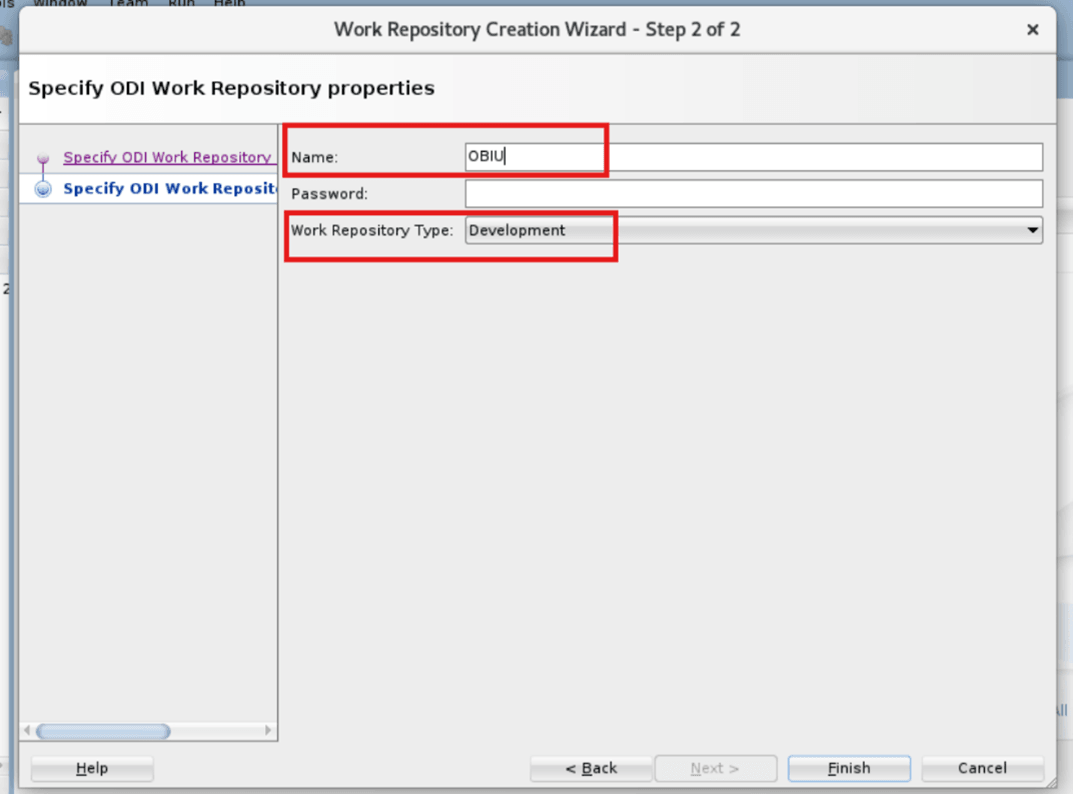This screenshot has width=1073, height=794.
Task: Open the first Specify ODI Work Repository link
Action: click(x=168, y=157)
